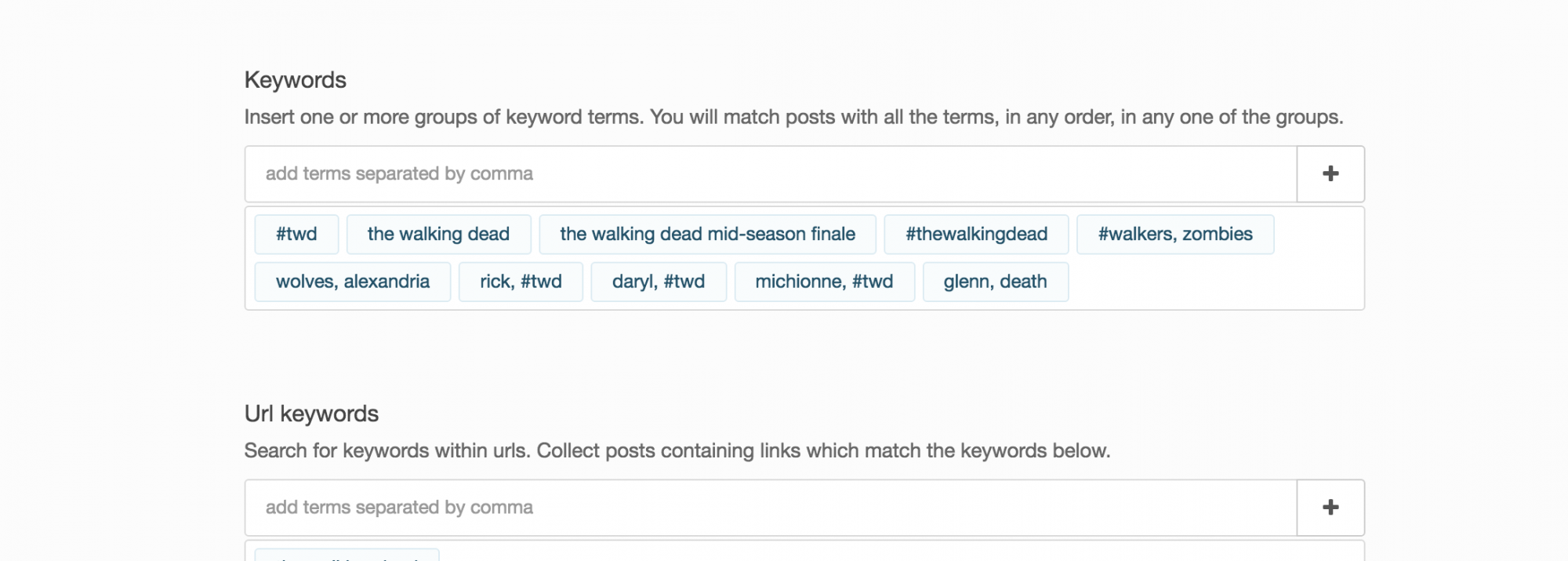Click the 'Insert one or more groups' description
Image resolution: width=1568 pixels, height=561 pixels.
click(793, 118)
